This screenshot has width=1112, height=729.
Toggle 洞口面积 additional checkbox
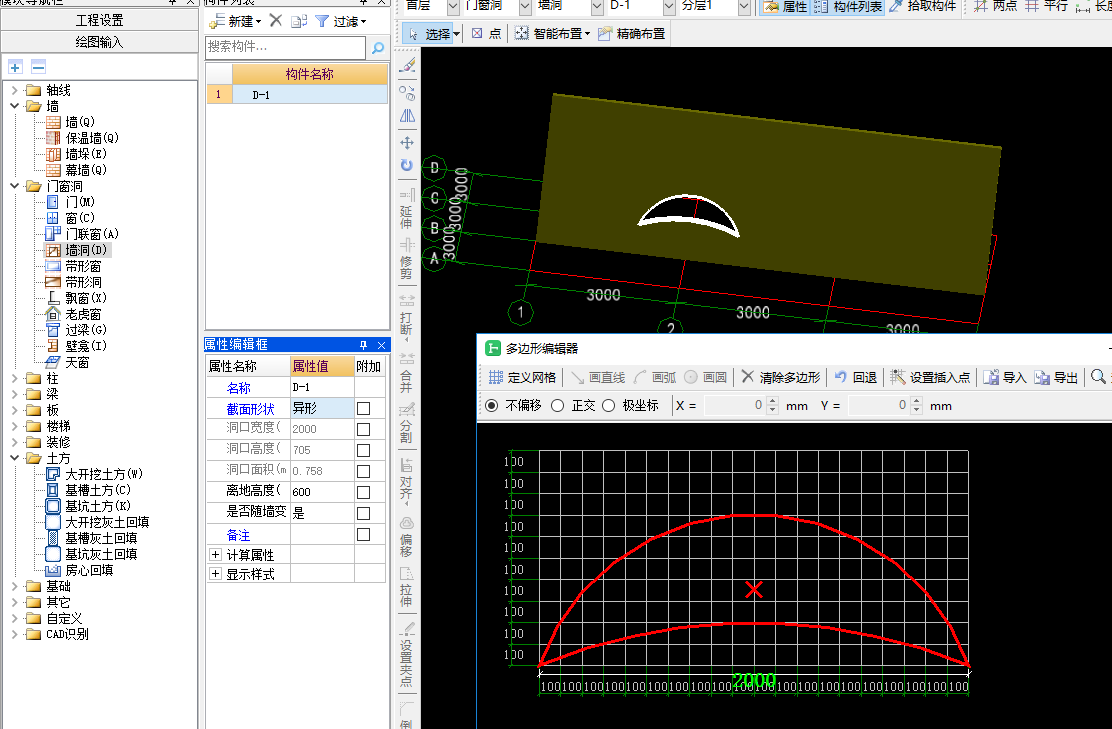[x=364, y=471]
